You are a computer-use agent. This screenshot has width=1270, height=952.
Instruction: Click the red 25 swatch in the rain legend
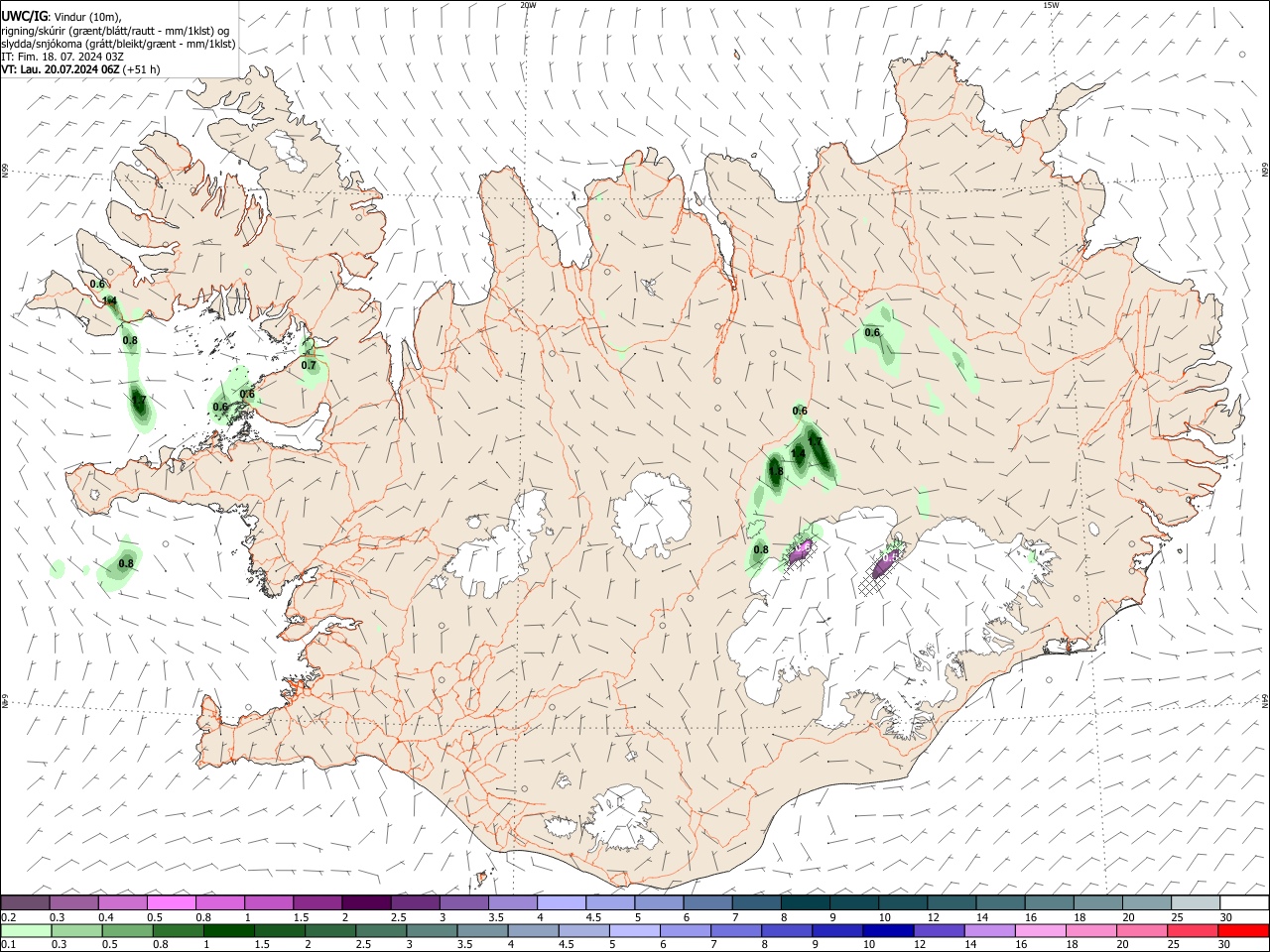1192,930
